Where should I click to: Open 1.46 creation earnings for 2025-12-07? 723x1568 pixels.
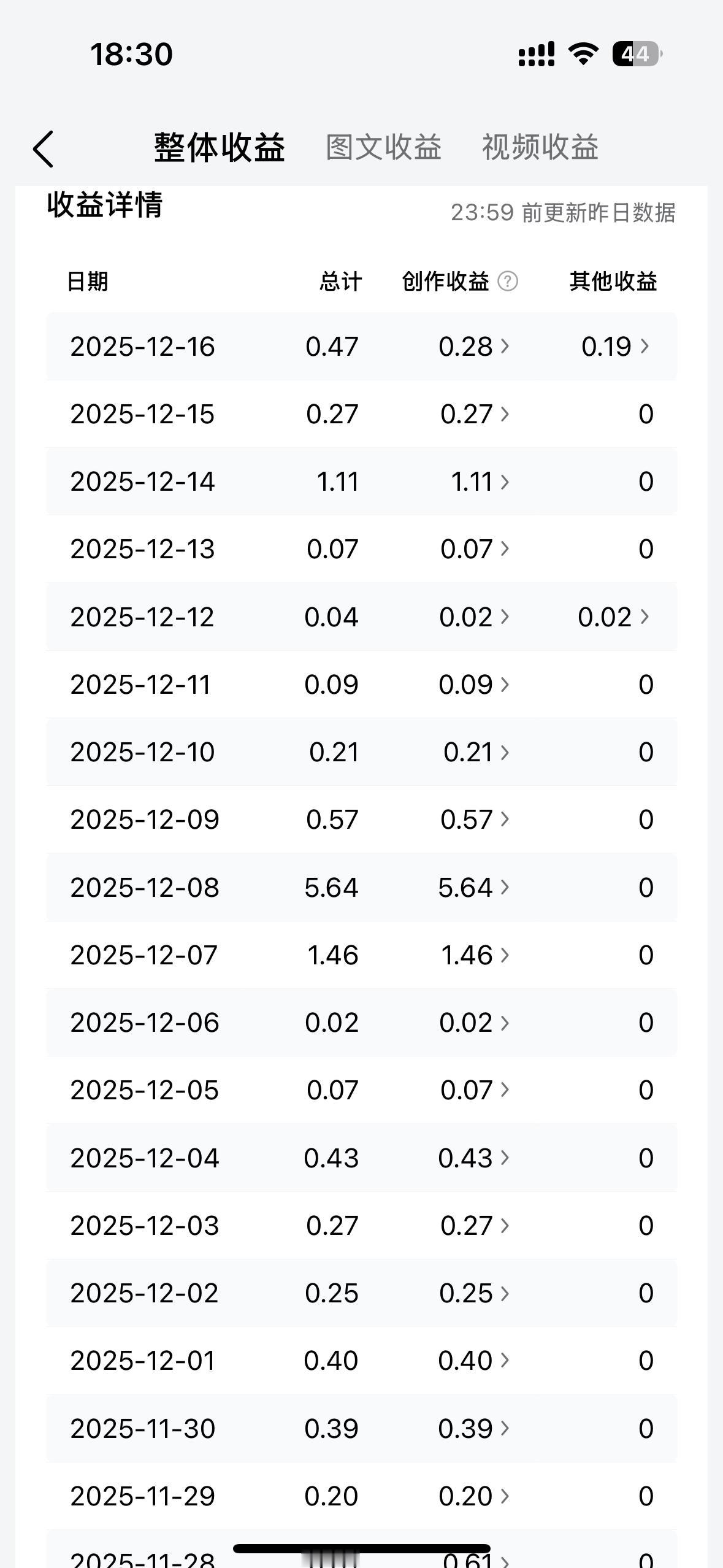pos(475,955)
